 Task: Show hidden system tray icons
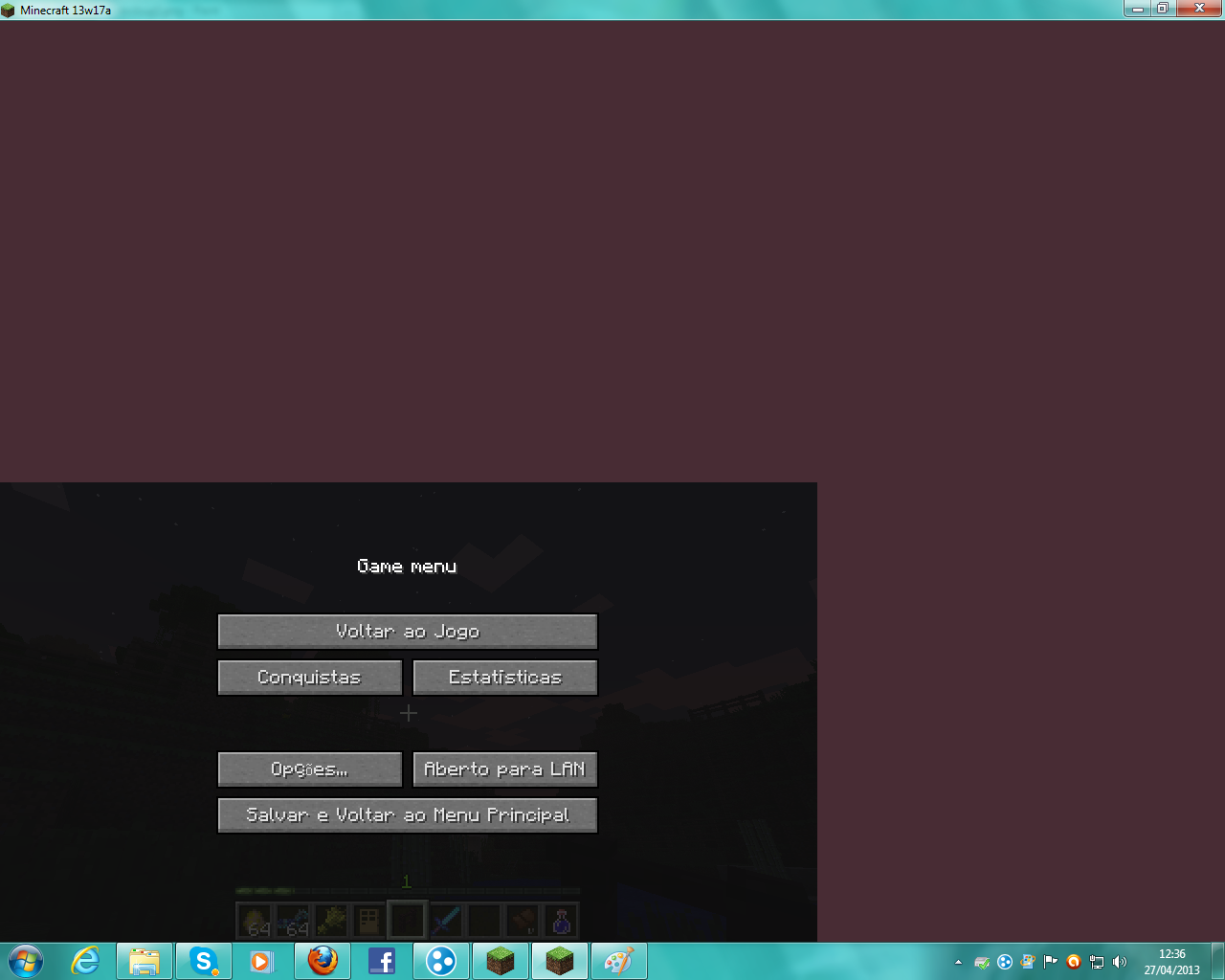tap(958, 962)
